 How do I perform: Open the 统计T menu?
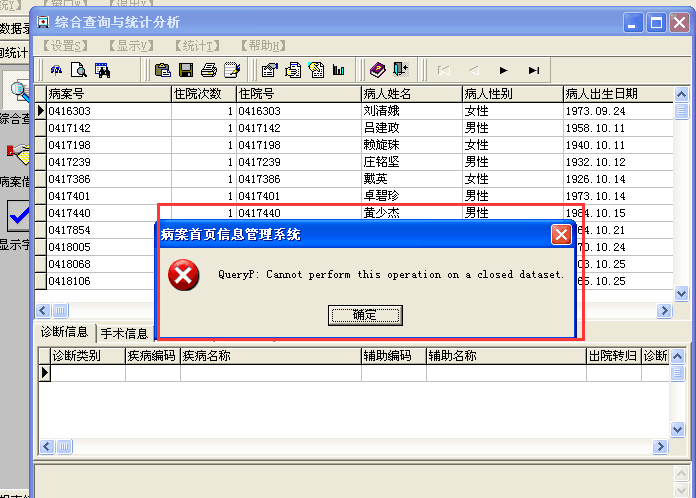(198, 46)
